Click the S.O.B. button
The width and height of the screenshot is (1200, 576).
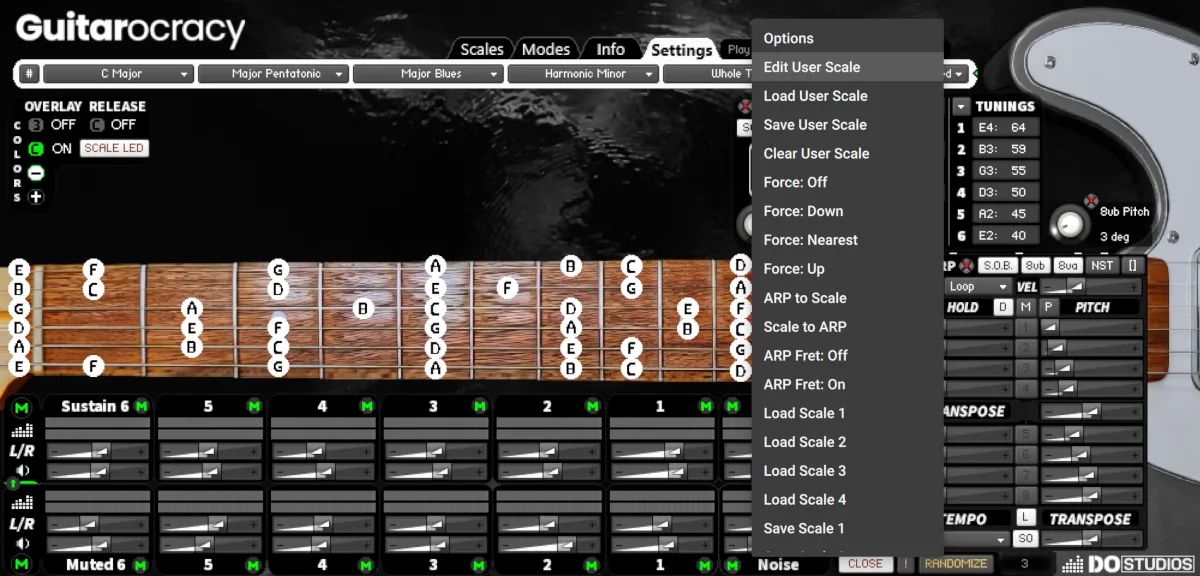click(x=997, y=266)
